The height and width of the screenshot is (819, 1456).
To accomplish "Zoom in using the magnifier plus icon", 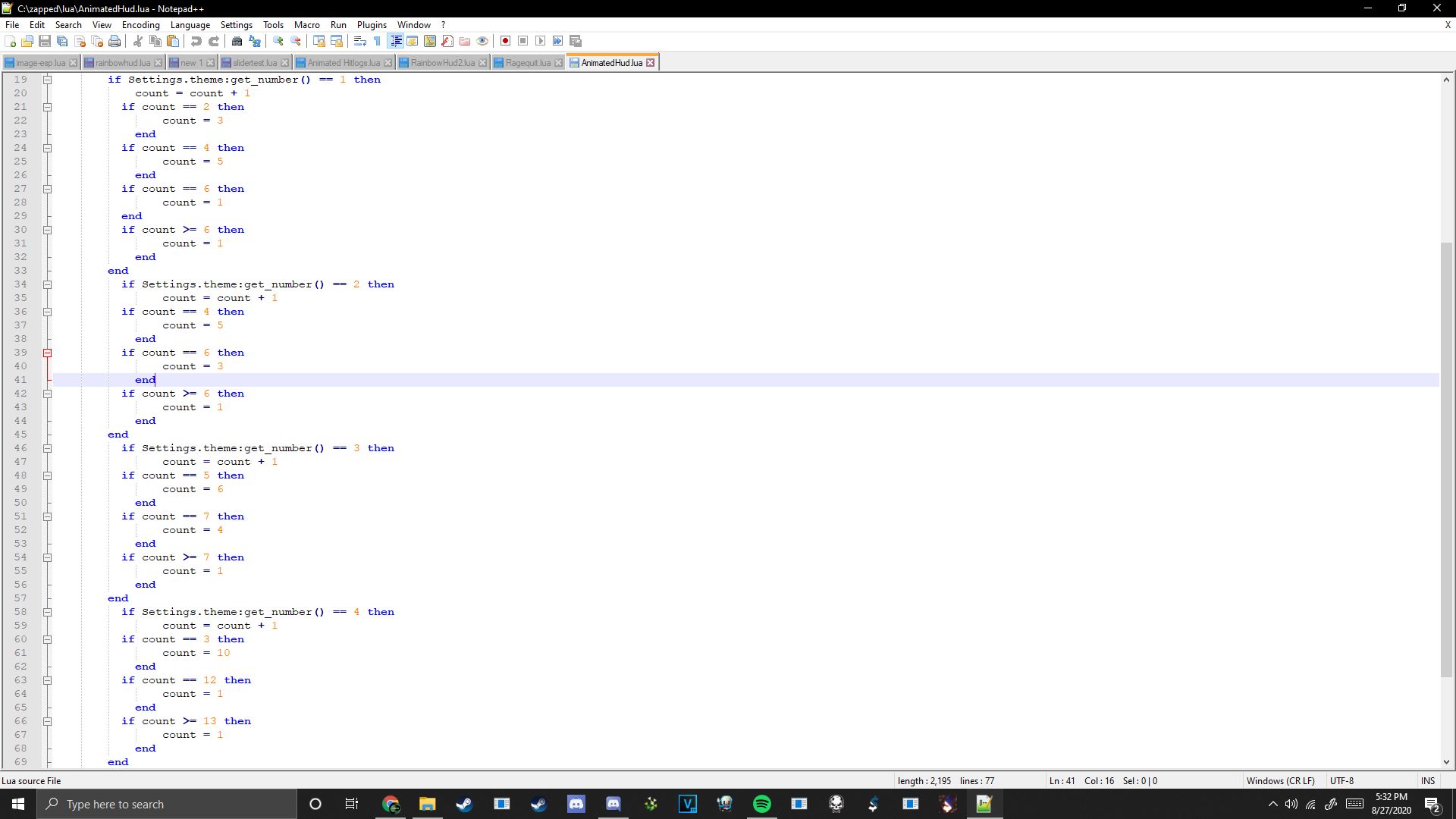I will click(x=279, y=41).
